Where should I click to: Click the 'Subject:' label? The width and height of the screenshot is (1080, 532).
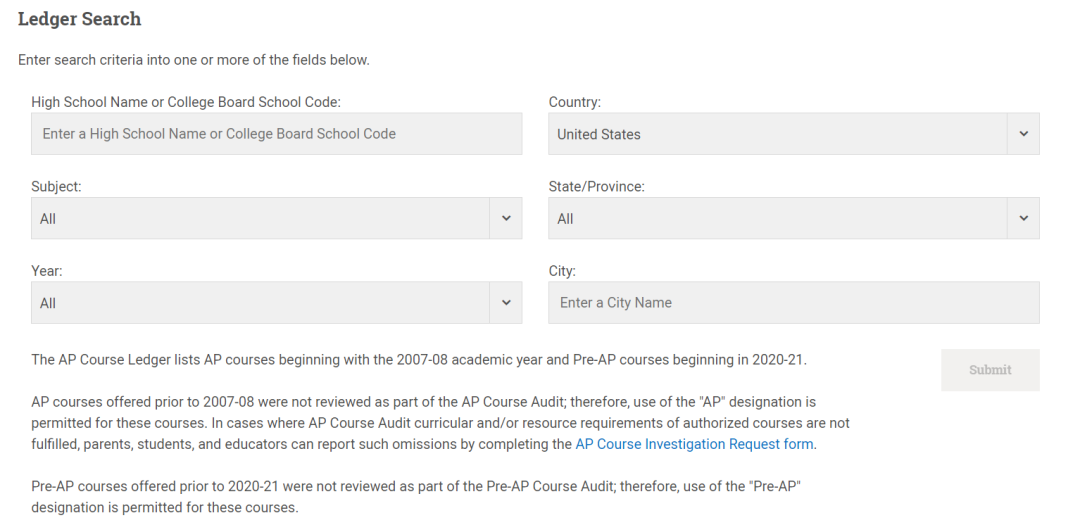(56, 187)
